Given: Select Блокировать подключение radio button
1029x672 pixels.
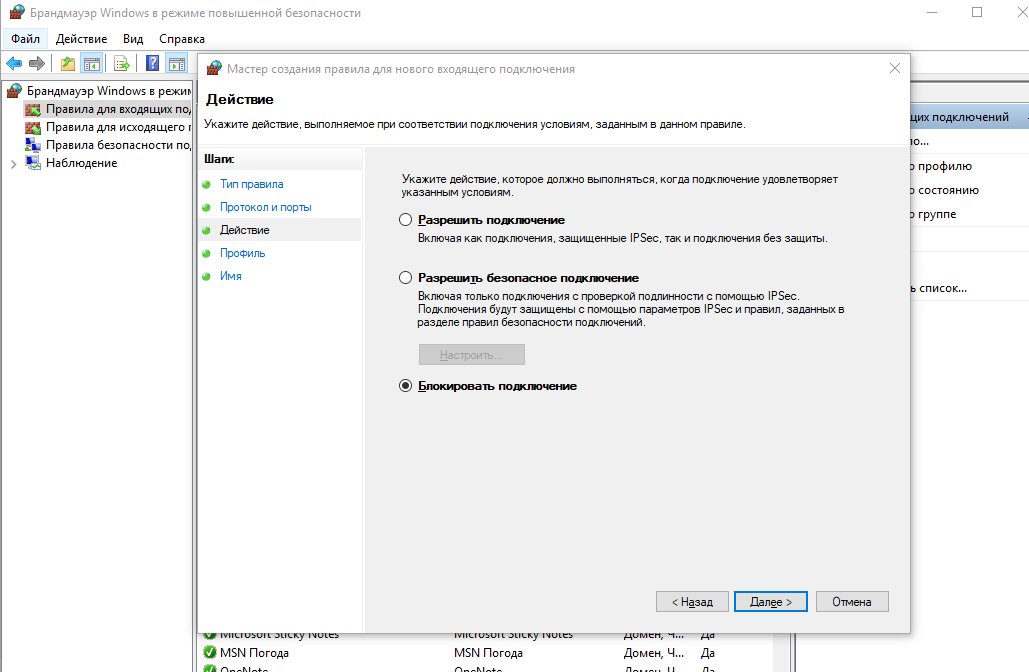Looking at the screenshot, I should pos(406,386).
